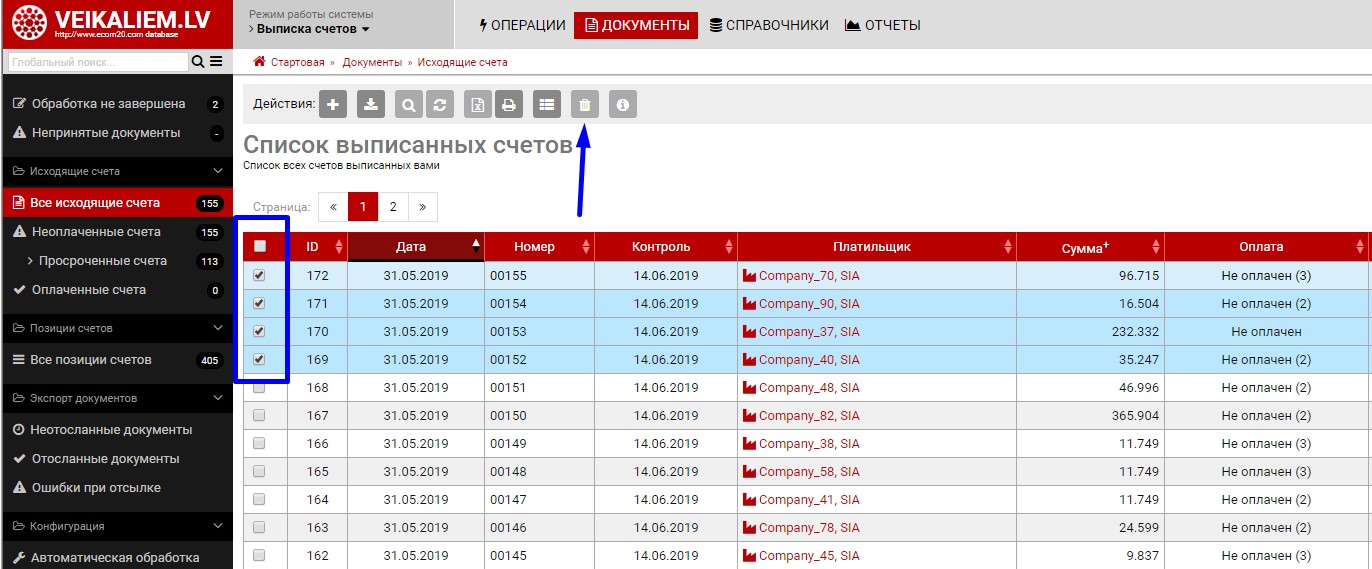Click the magnifier search icon in actions toolbar
This screenshot has height=569, width=1372.
pos(409,104)
